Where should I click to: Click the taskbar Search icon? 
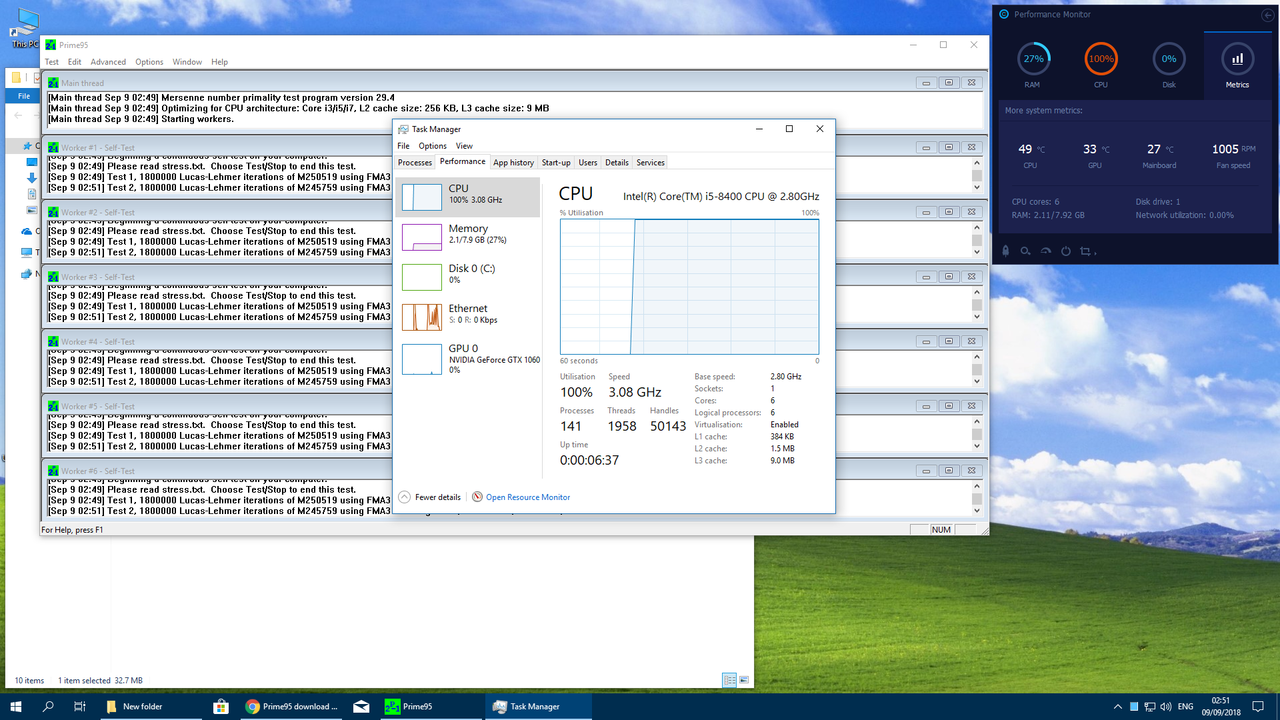pyautogui.click(x=48, y=706)
